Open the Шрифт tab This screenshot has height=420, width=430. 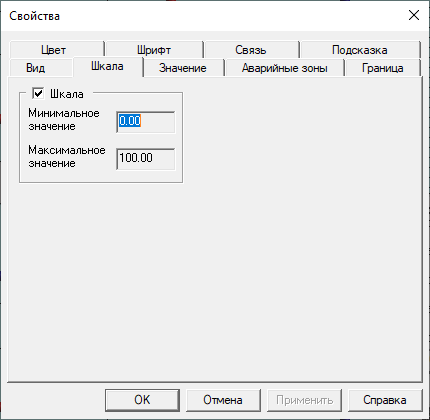point(154,50)
